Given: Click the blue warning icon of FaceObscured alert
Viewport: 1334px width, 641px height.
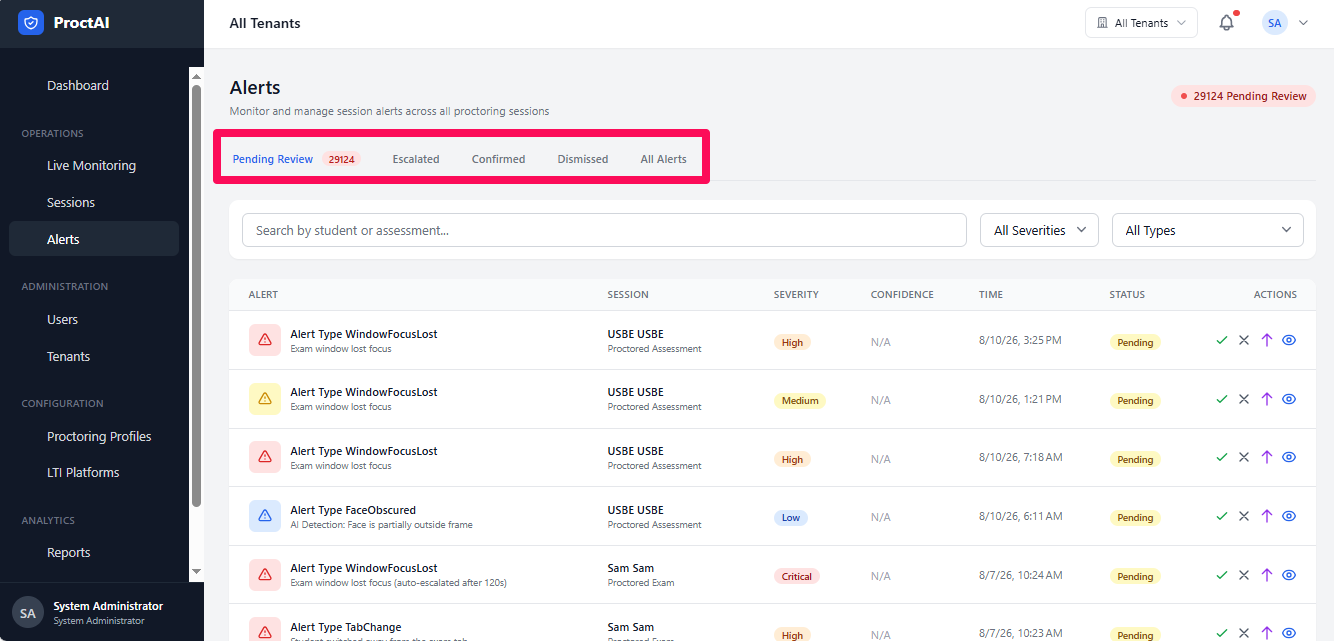Looking at the screenshot, I should pos(265,516).
